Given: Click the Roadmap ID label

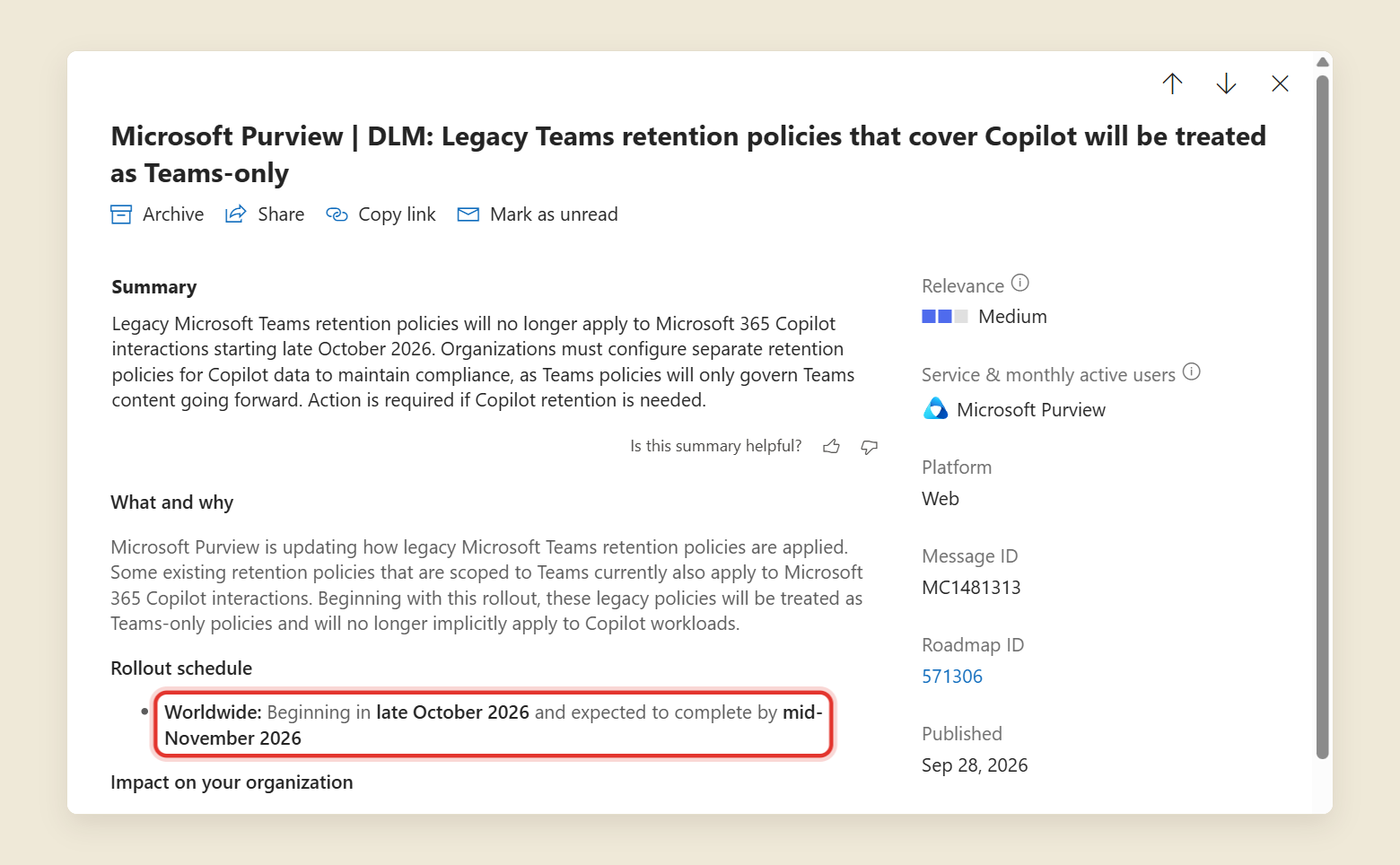Looking at the screenshot, I should click(973, 645).
